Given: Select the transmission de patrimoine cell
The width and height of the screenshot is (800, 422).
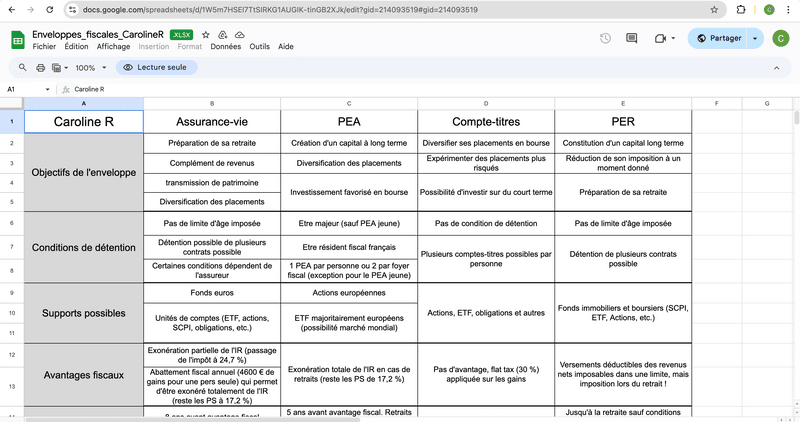Looking at the screenshot, I should click(x=212, y=183).
